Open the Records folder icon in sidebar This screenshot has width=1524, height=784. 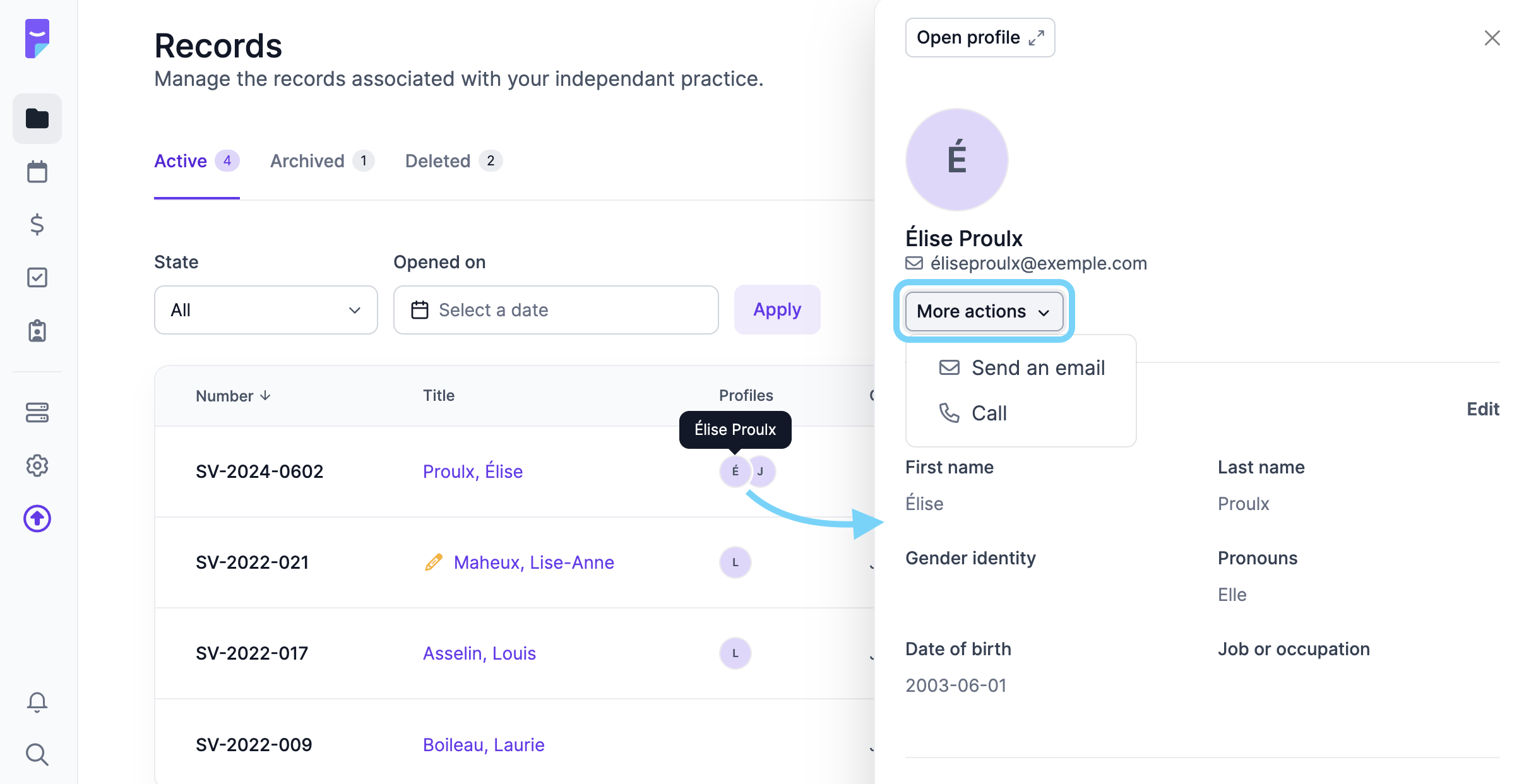coord(37,119)
